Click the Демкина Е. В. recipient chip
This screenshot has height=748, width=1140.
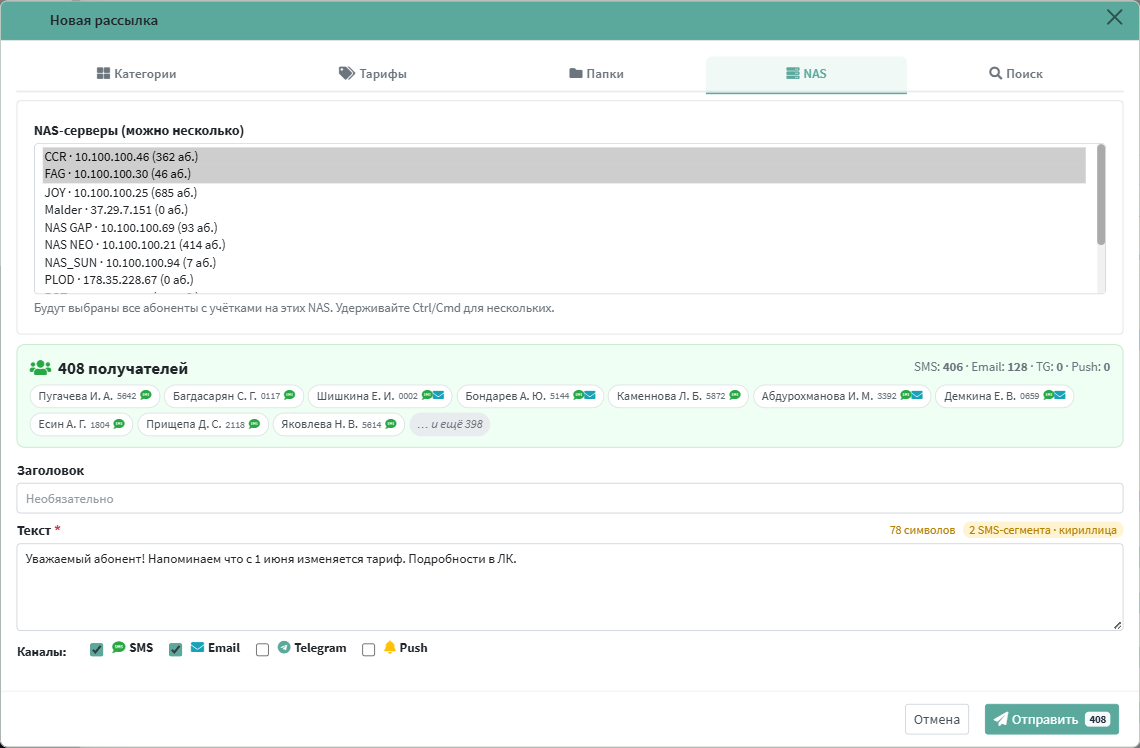(1005, 396)
